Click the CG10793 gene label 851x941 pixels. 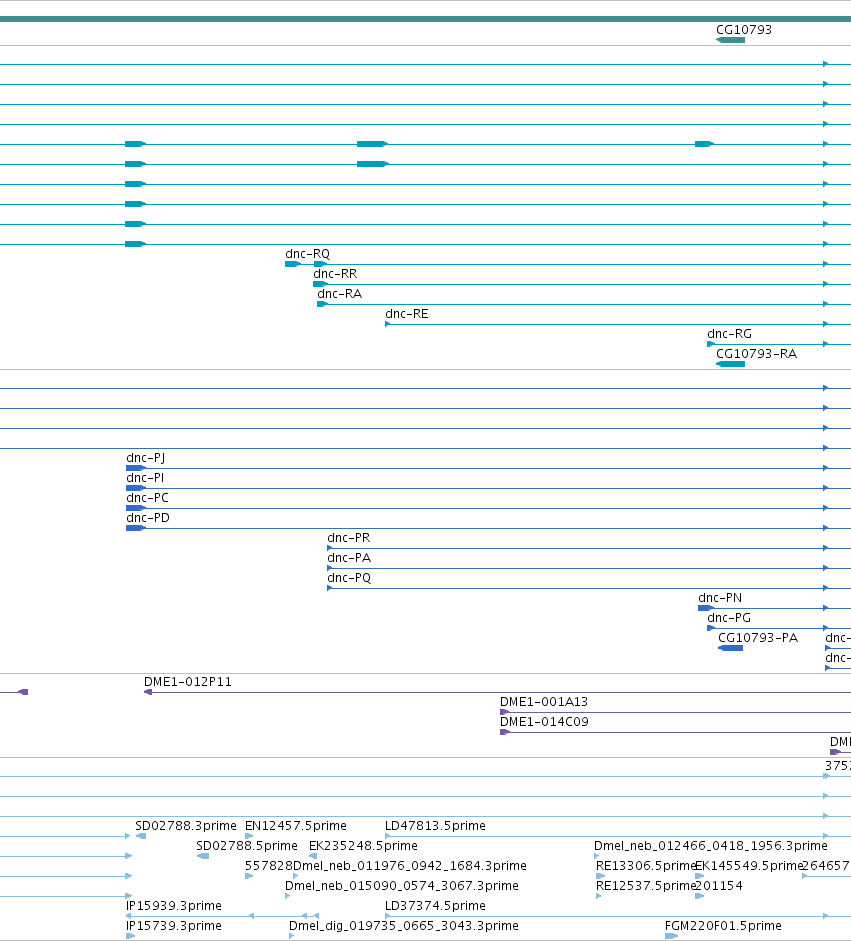(x=744, y=30)
